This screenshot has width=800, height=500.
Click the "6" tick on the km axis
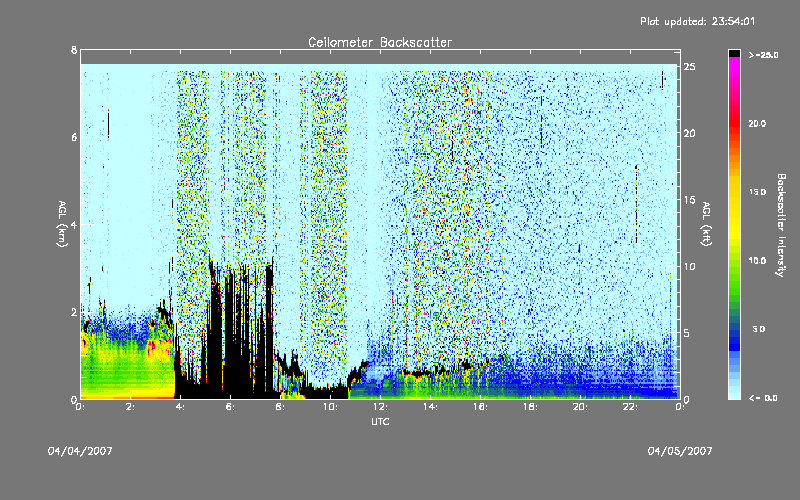74,137
